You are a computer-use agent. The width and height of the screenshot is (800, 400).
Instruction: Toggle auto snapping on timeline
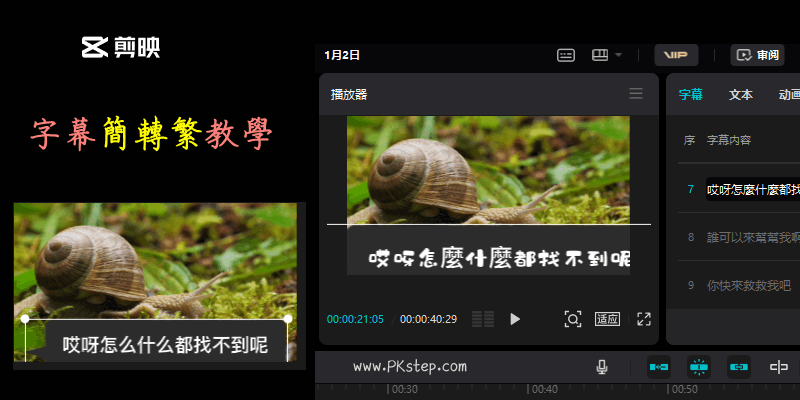tap(699, 367)
